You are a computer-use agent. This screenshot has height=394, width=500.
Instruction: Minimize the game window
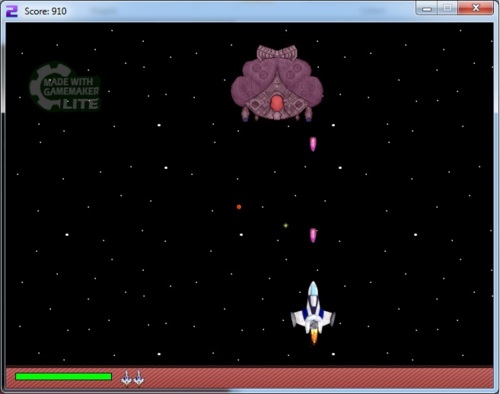(427, 9)
